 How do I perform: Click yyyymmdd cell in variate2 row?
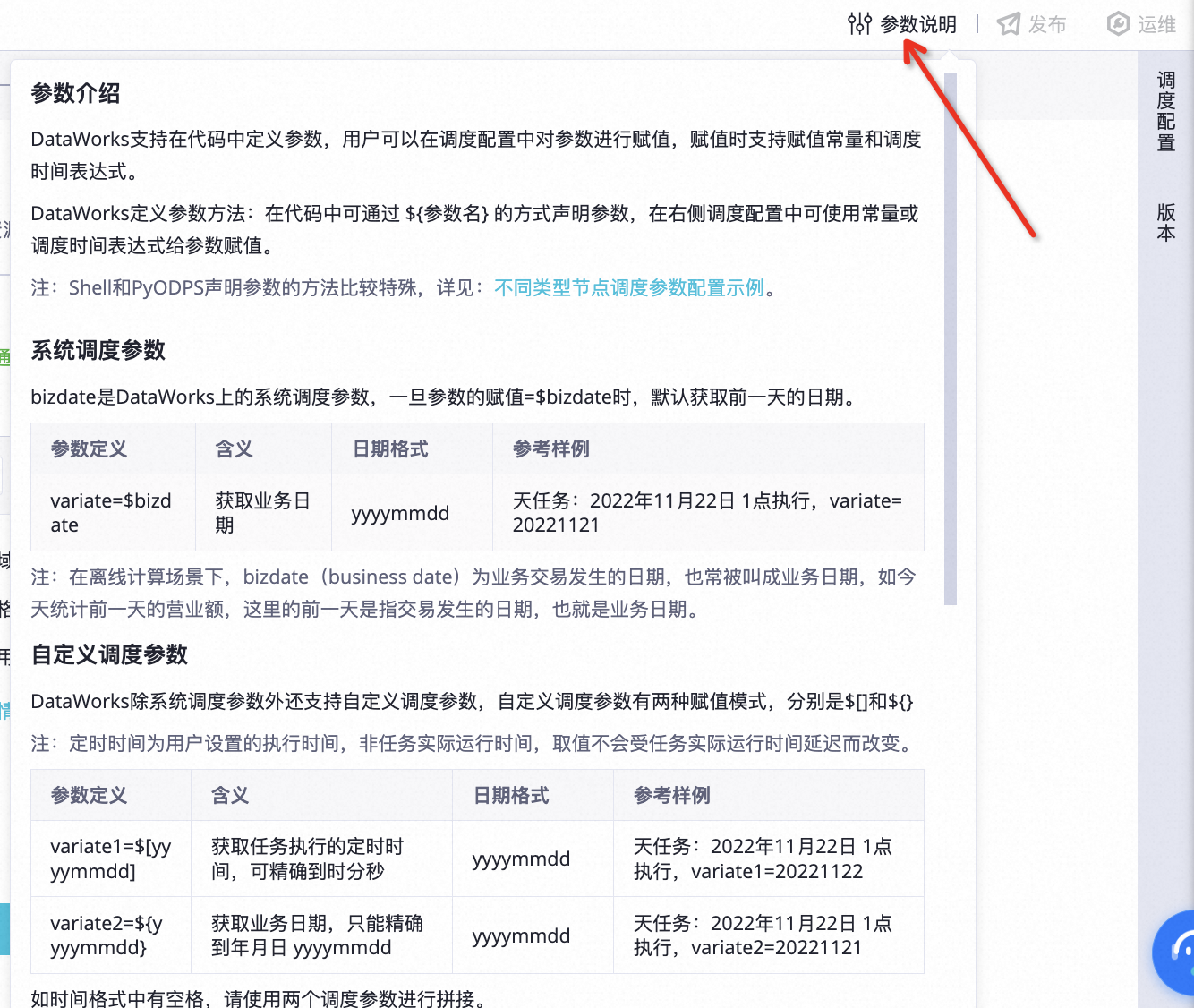tap(533, 935)
